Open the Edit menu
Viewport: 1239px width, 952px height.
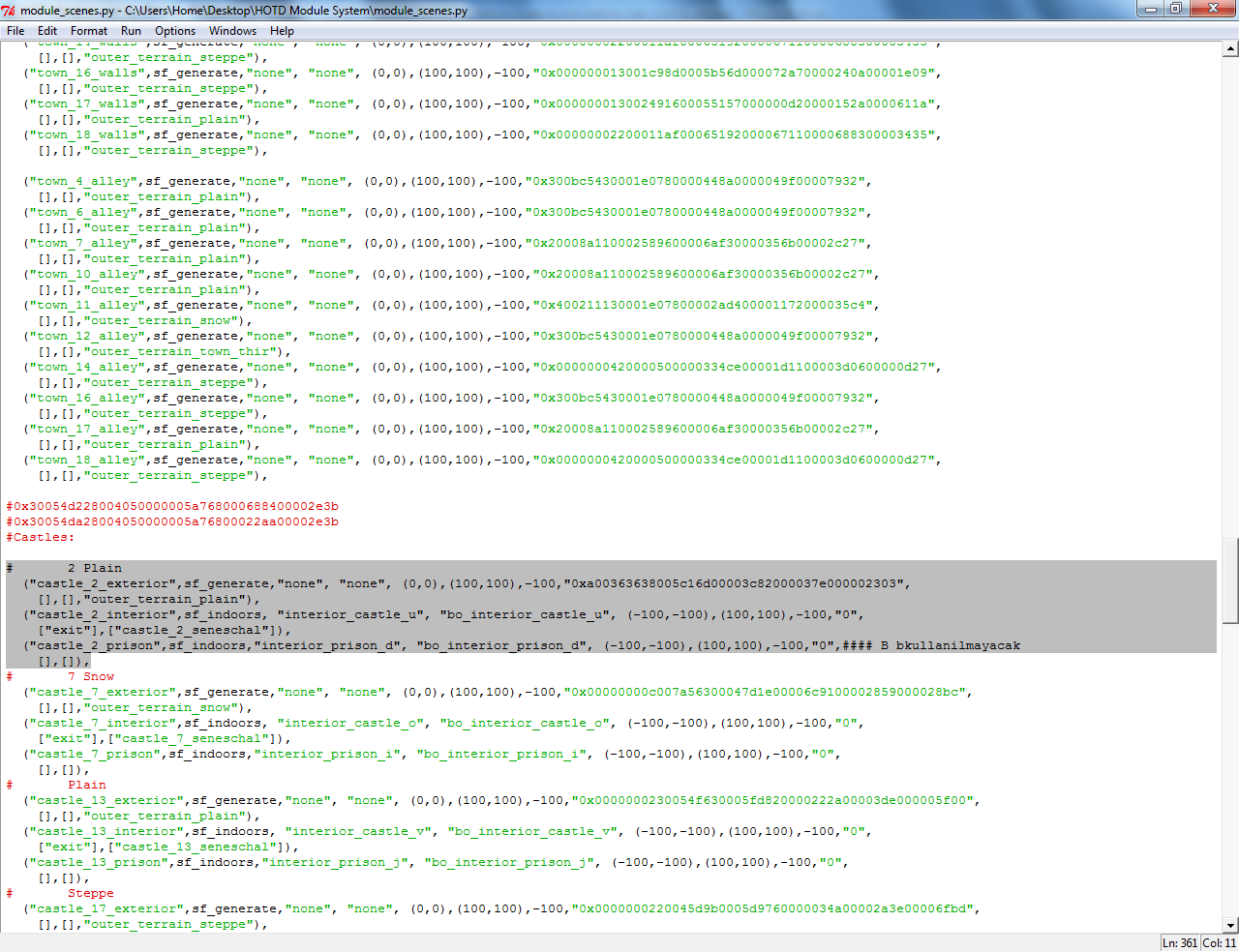click(x=47, y=31)
